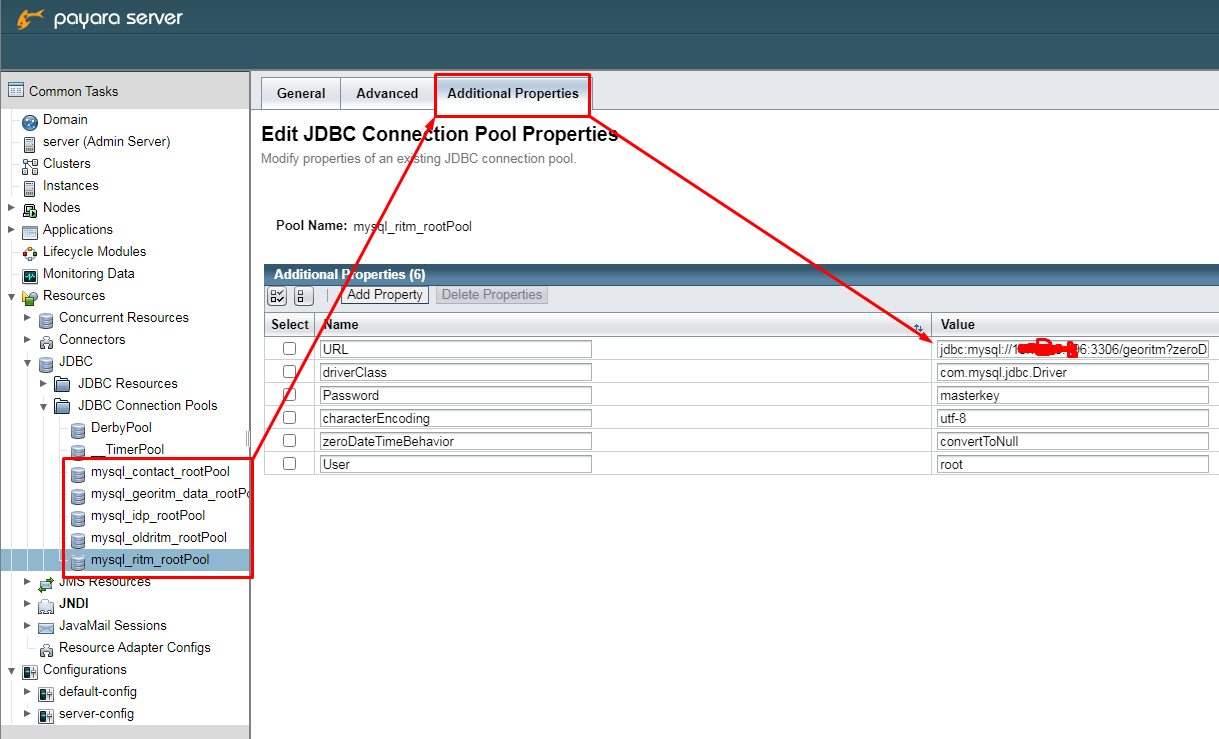
Task: Click the Payara Server fish logo
Action: (30, 18)
